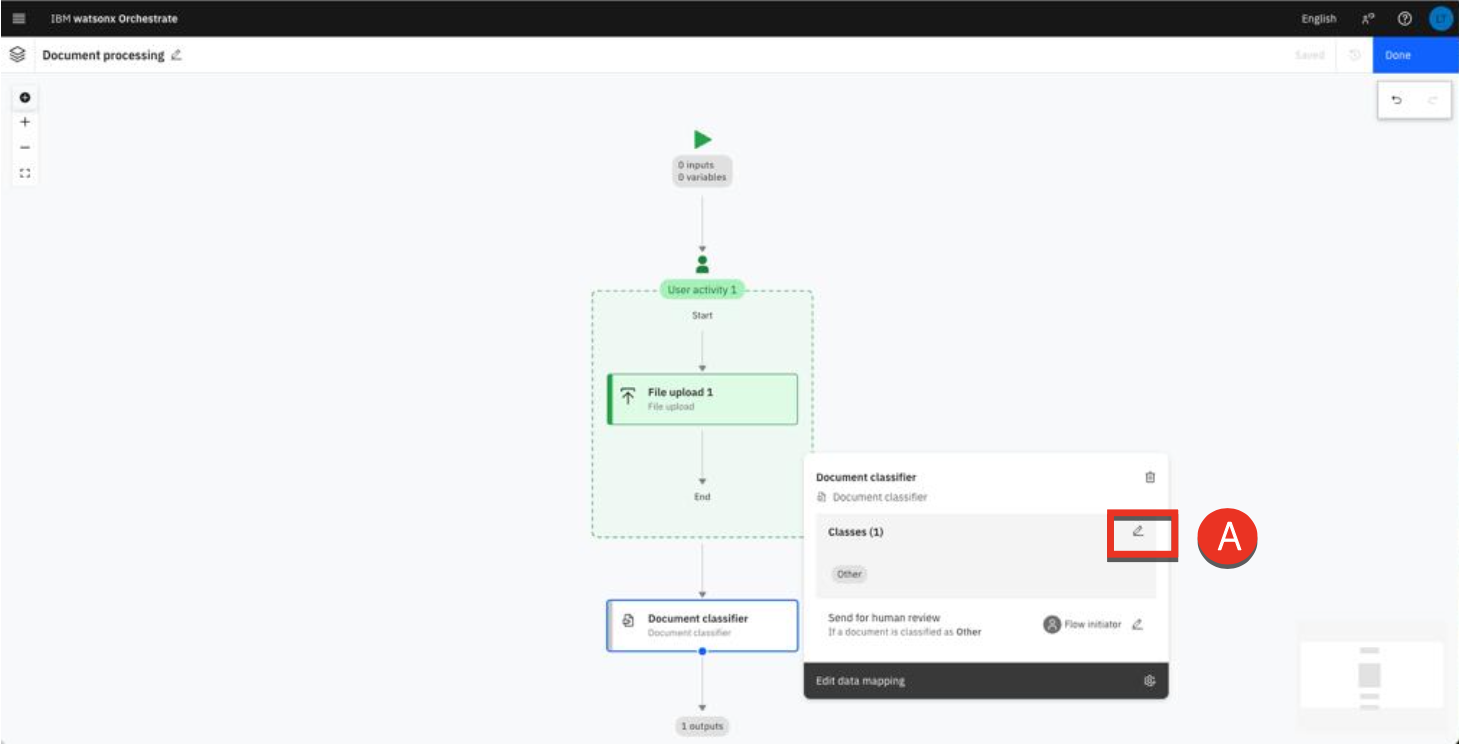This screenshot has width=1459, height=744.
Task: Delete the Document classifier node with trash icon
Action: coord(1149,478)
